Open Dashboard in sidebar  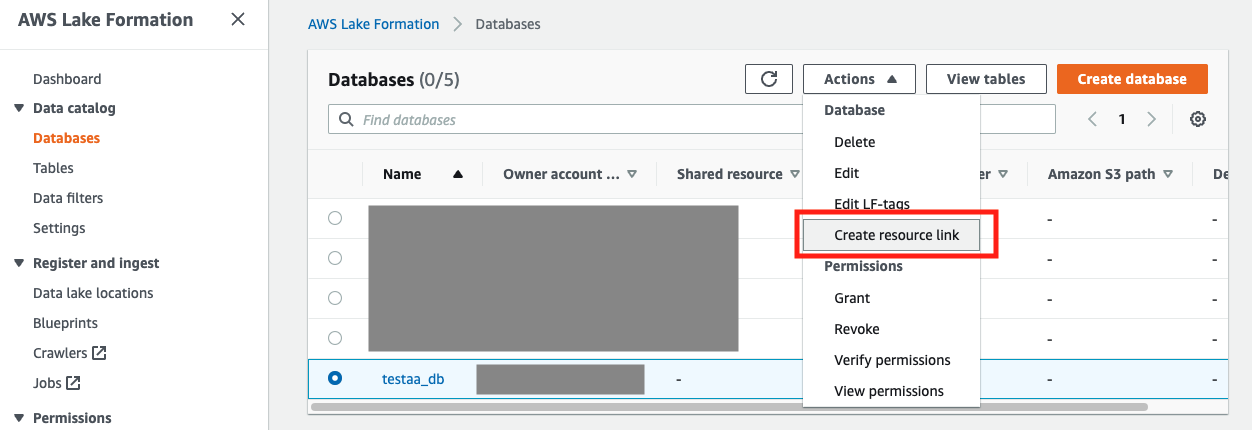click(67, 79)
